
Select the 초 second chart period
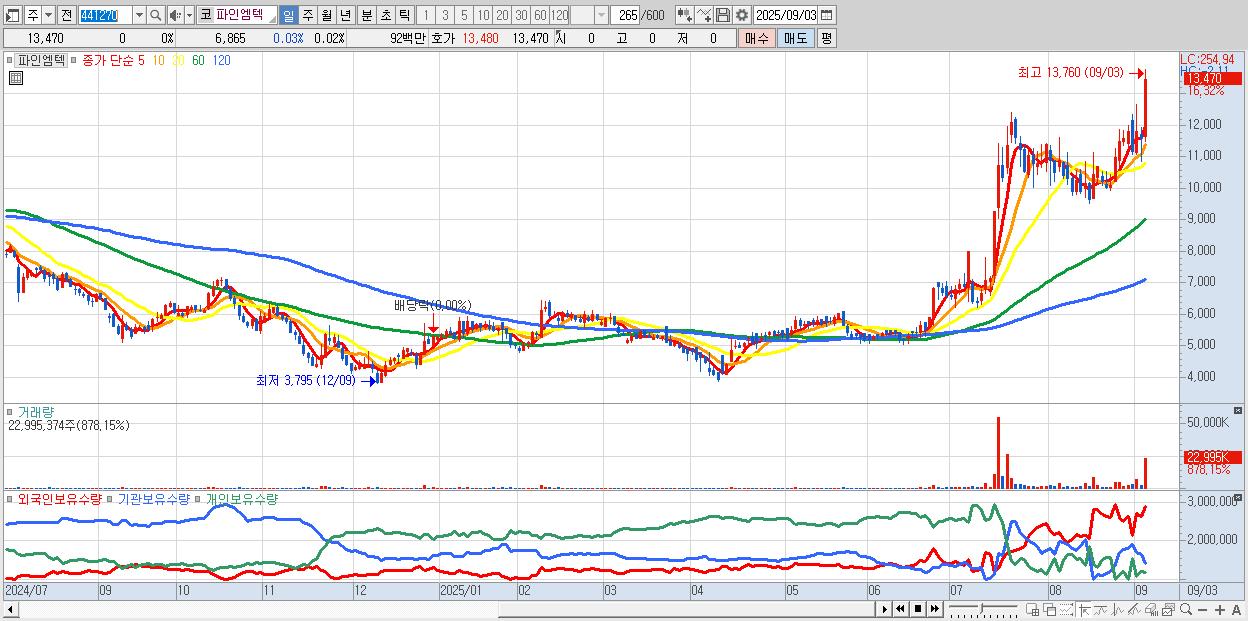click(385, 16)
